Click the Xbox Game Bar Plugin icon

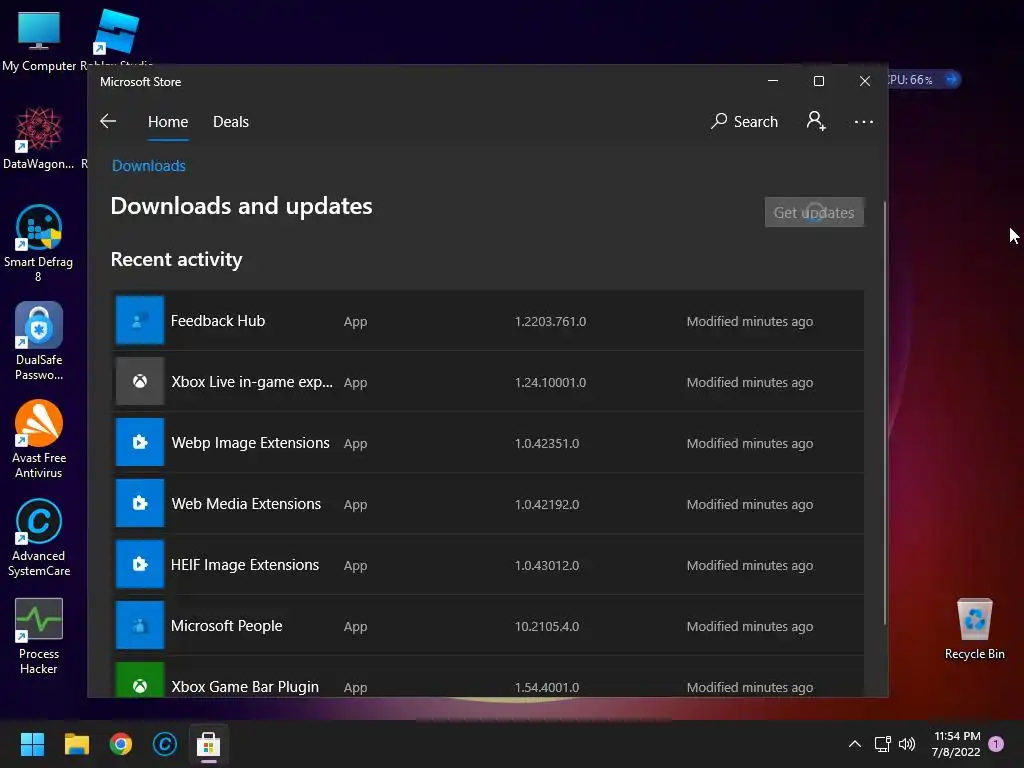[x=140, y=680]
